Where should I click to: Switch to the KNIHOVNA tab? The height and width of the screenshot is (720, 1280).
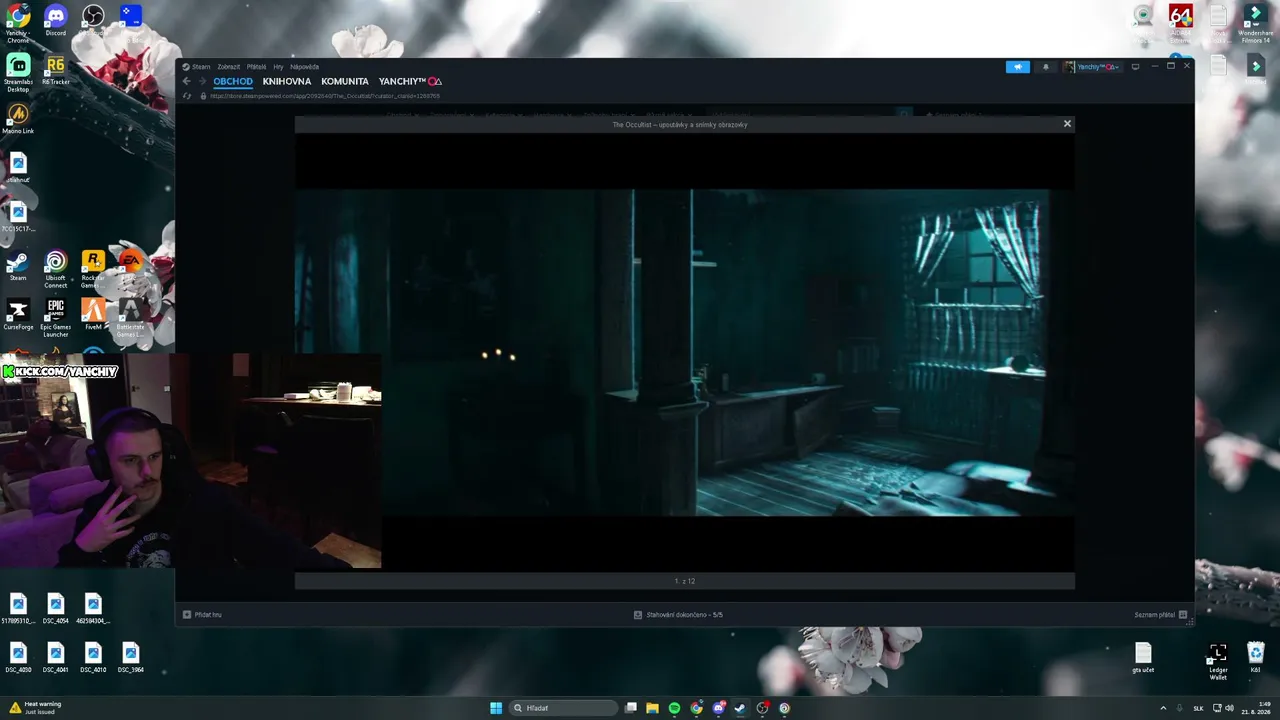(287, 81)
